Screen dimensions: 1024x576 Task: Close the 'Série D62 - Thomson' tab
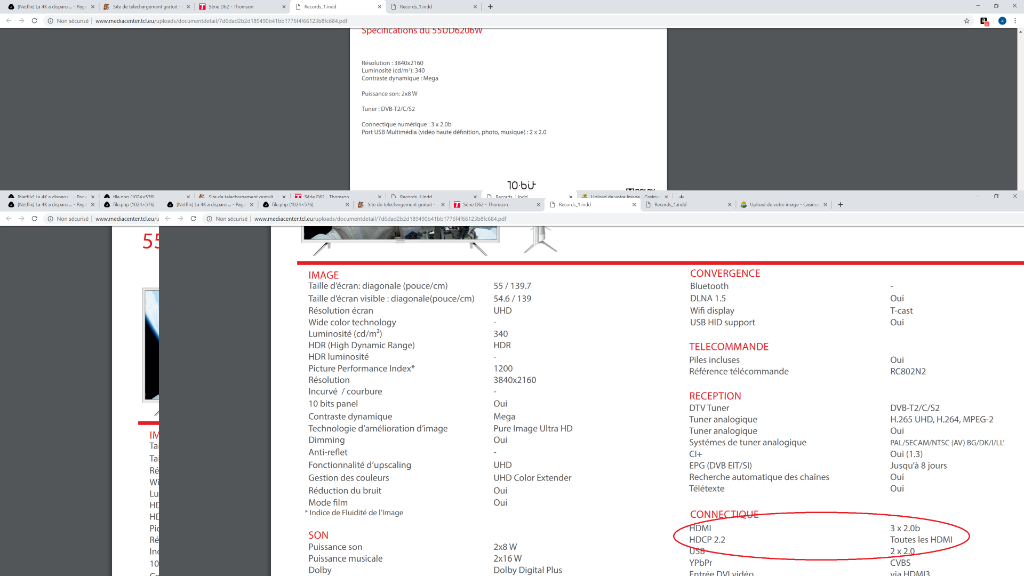(x=283, y=6)
